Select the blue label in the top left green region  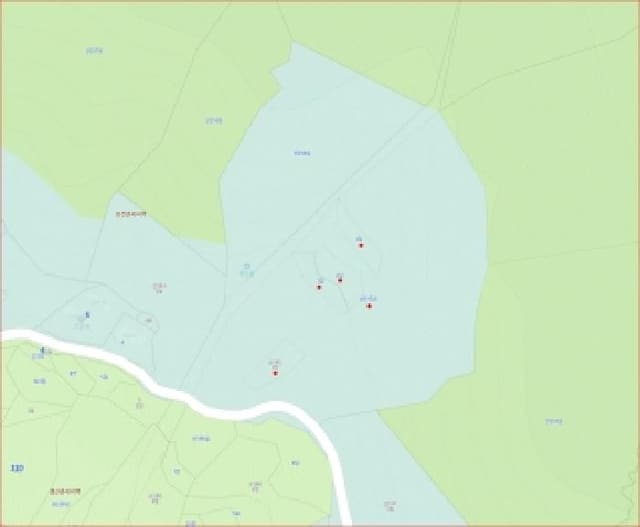click(x=94, y=51)
